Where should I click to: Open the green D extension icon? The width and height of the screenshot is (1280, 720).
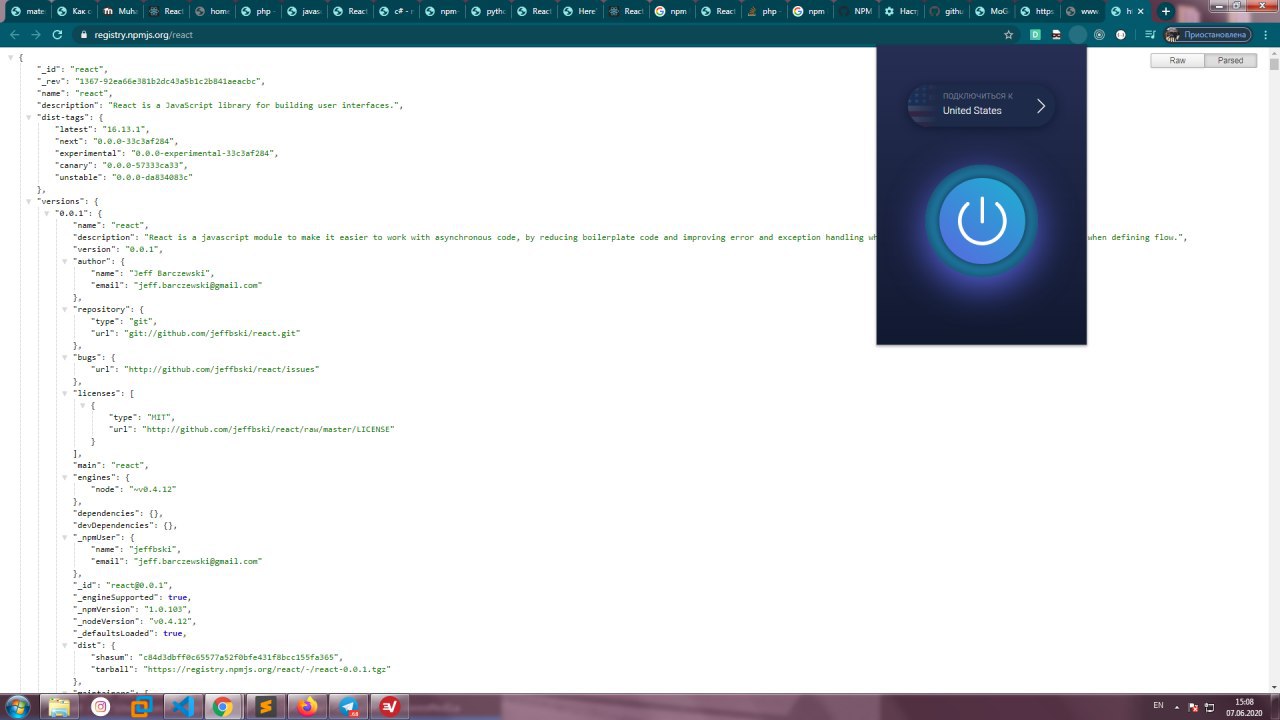1035,34
